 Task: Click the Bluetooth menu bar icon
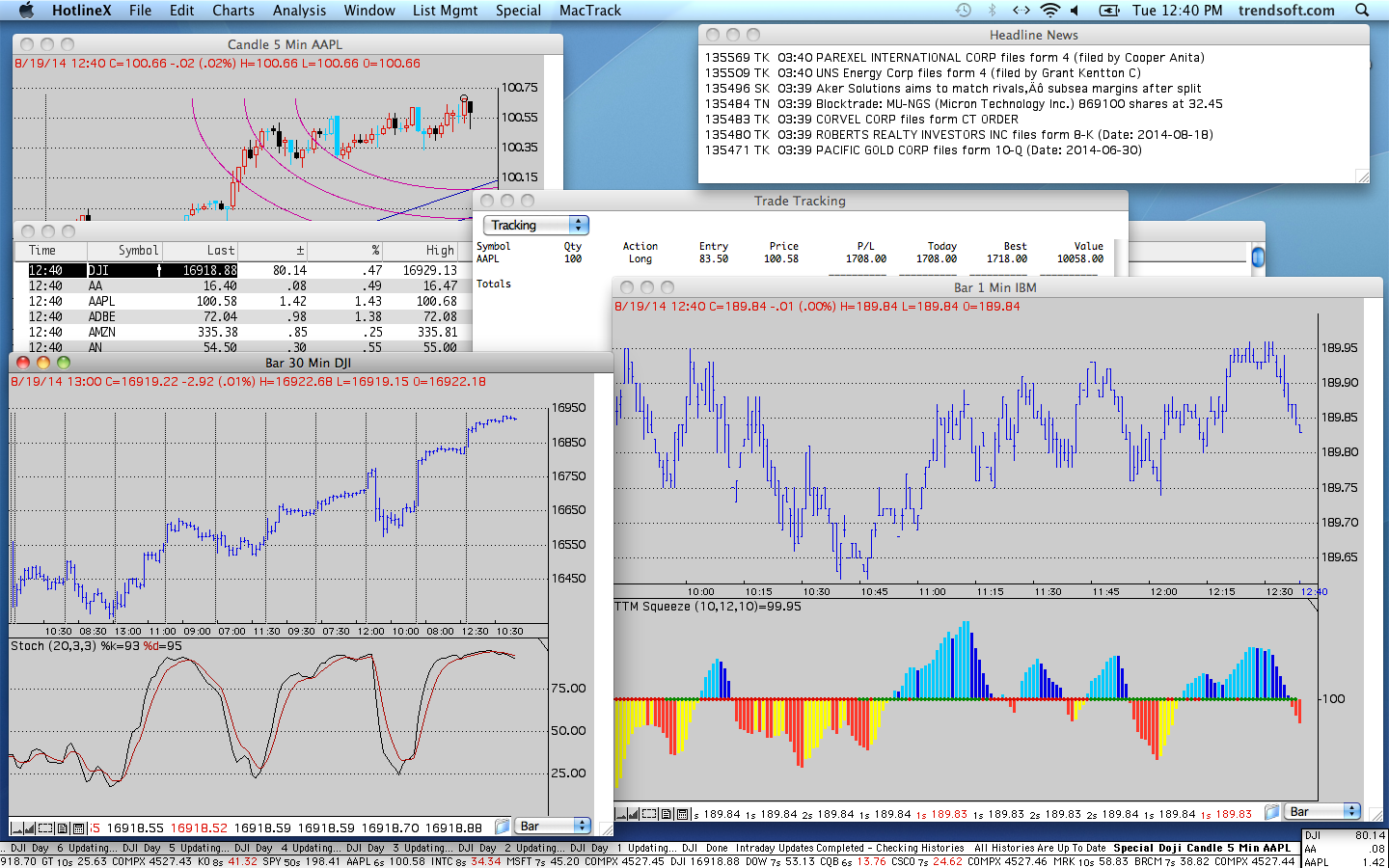992,10
